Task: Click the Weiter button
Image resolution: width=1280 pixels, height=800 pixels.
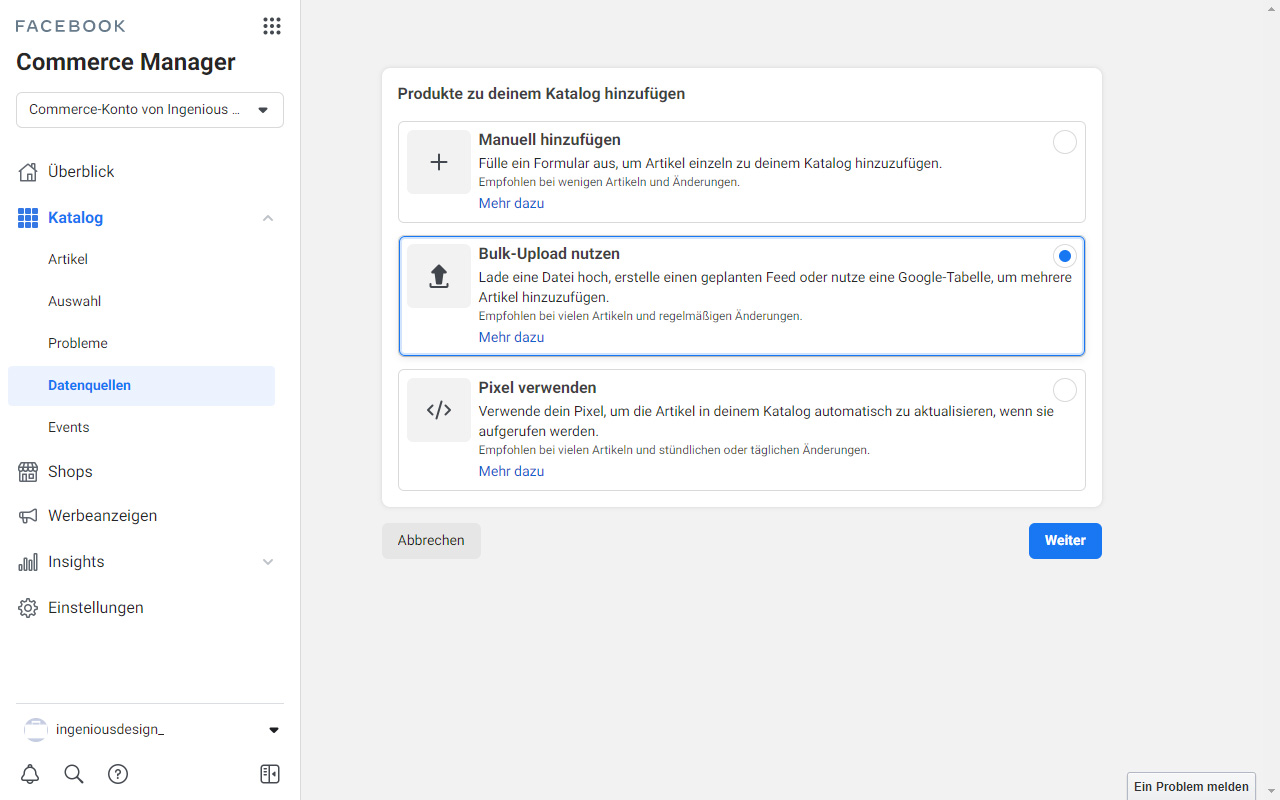Action: [x=1065, y=541]
